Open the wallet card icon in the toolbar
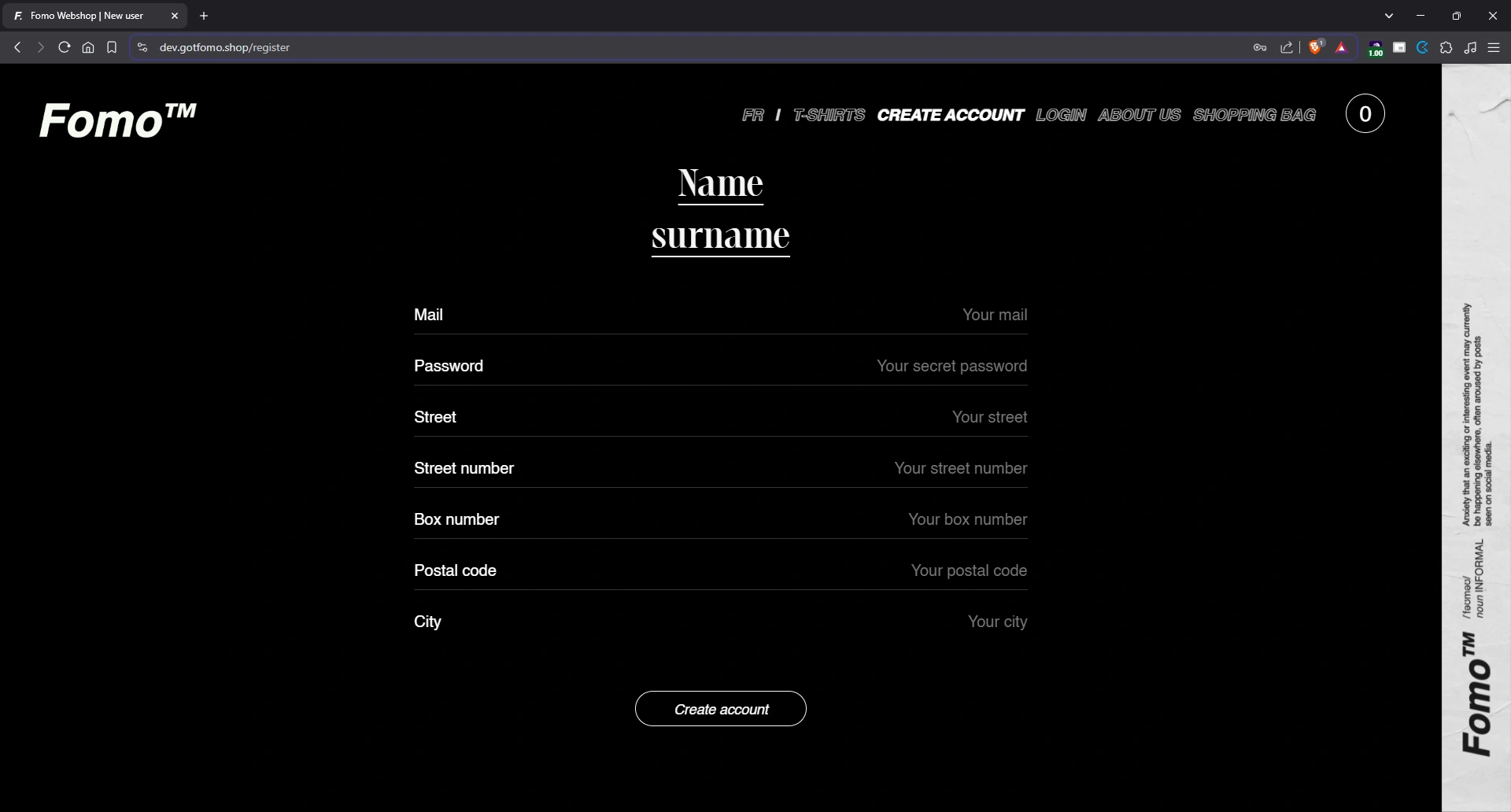1511x812 pixels. (x=1399, y=47)
